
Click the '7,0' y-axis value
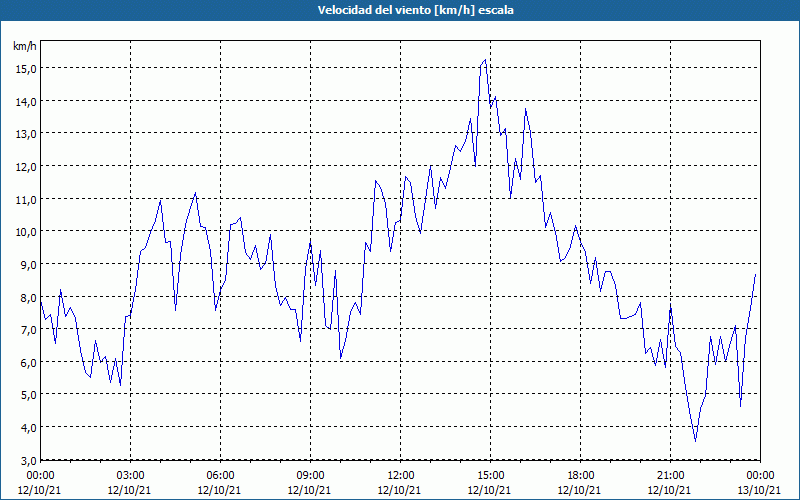[x=28, y=330]
